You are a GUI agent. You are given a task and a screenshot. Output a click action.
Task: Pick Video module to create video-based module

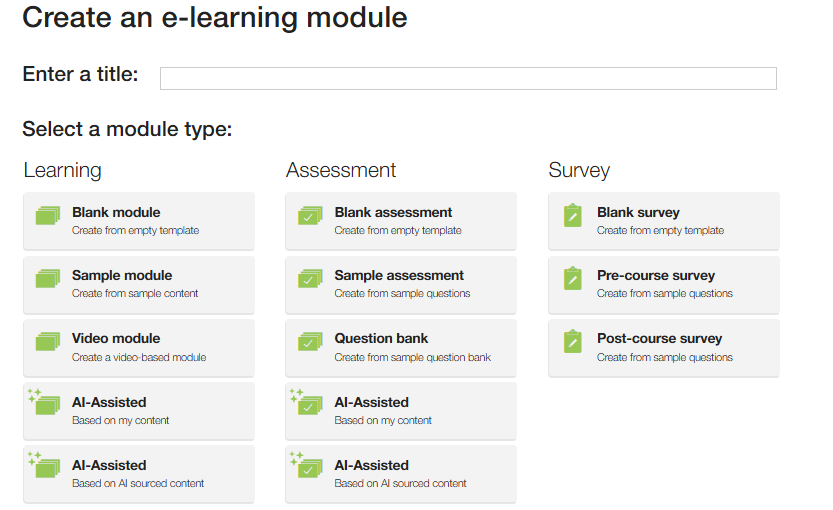[139, 348]
